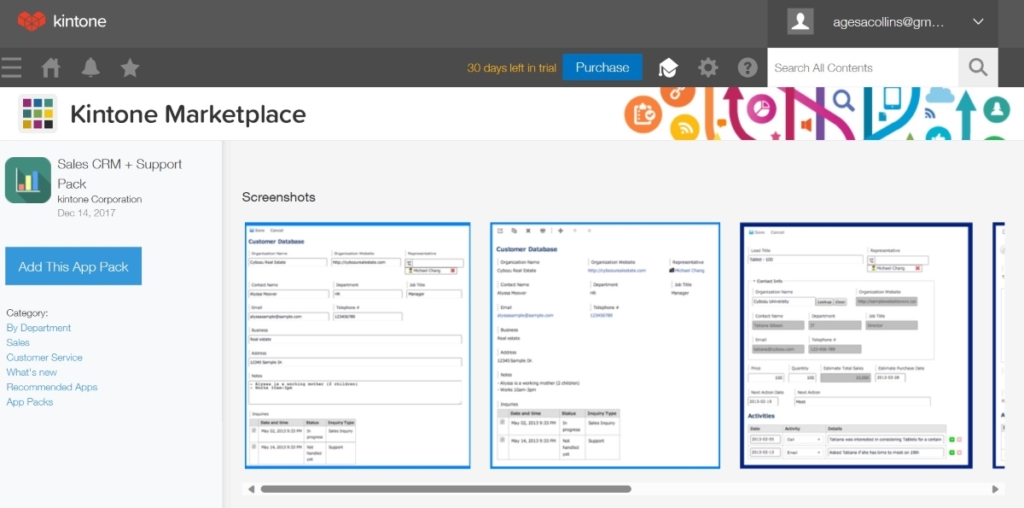
Task: Open the notifications bell
Action: point(91,68)
